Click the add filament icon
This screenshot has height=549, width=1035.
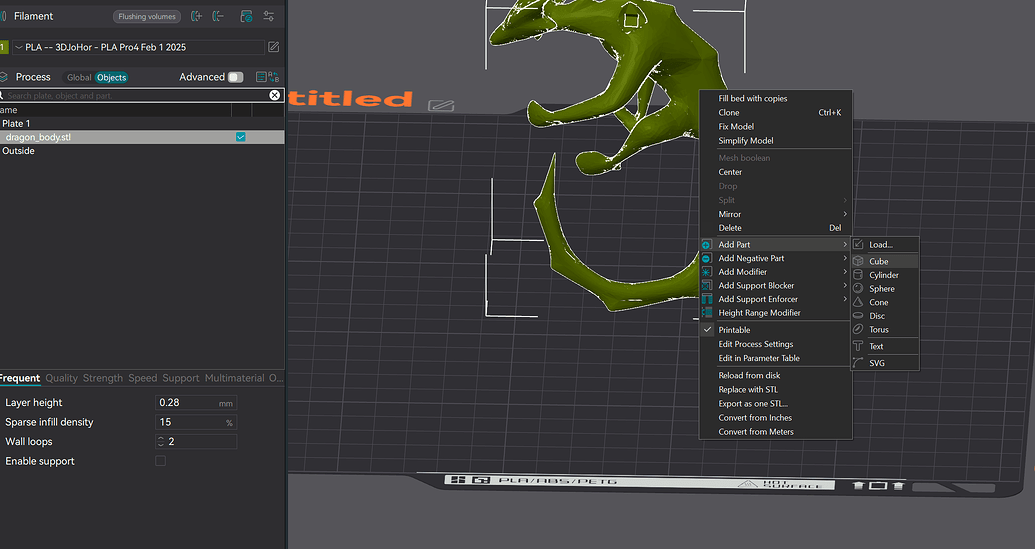[x=196, y=16]
